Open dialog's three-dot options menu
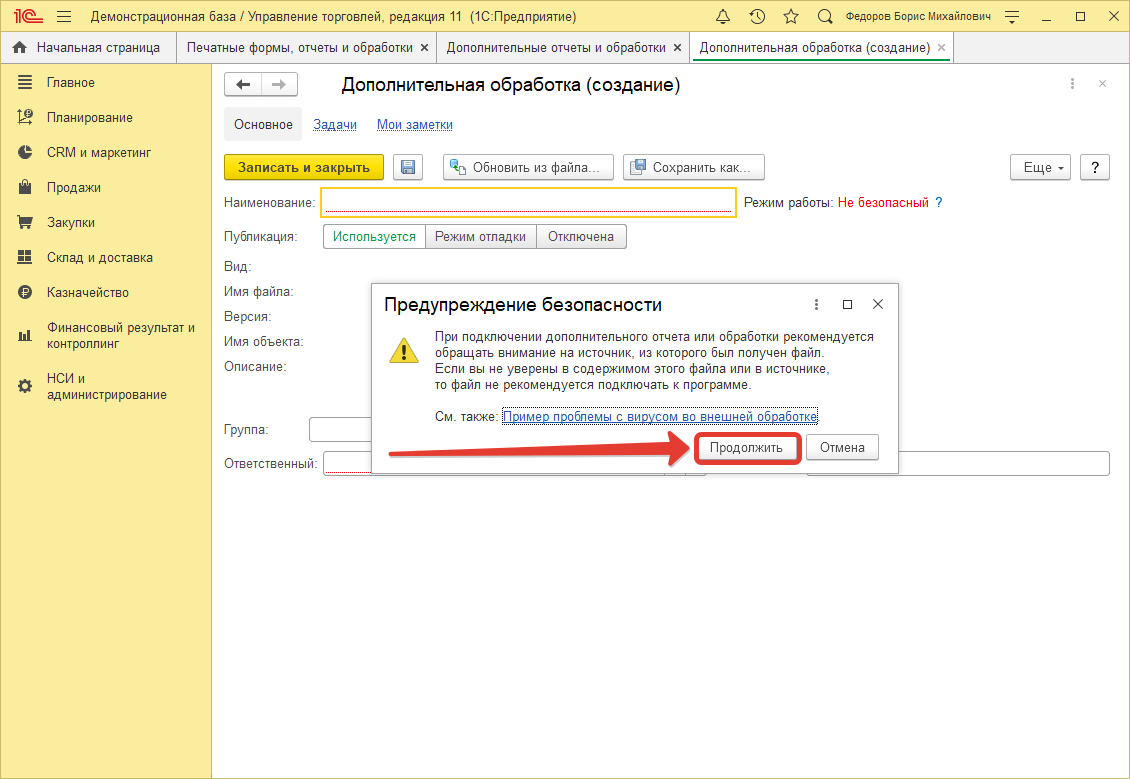 (x=816, y=304)
